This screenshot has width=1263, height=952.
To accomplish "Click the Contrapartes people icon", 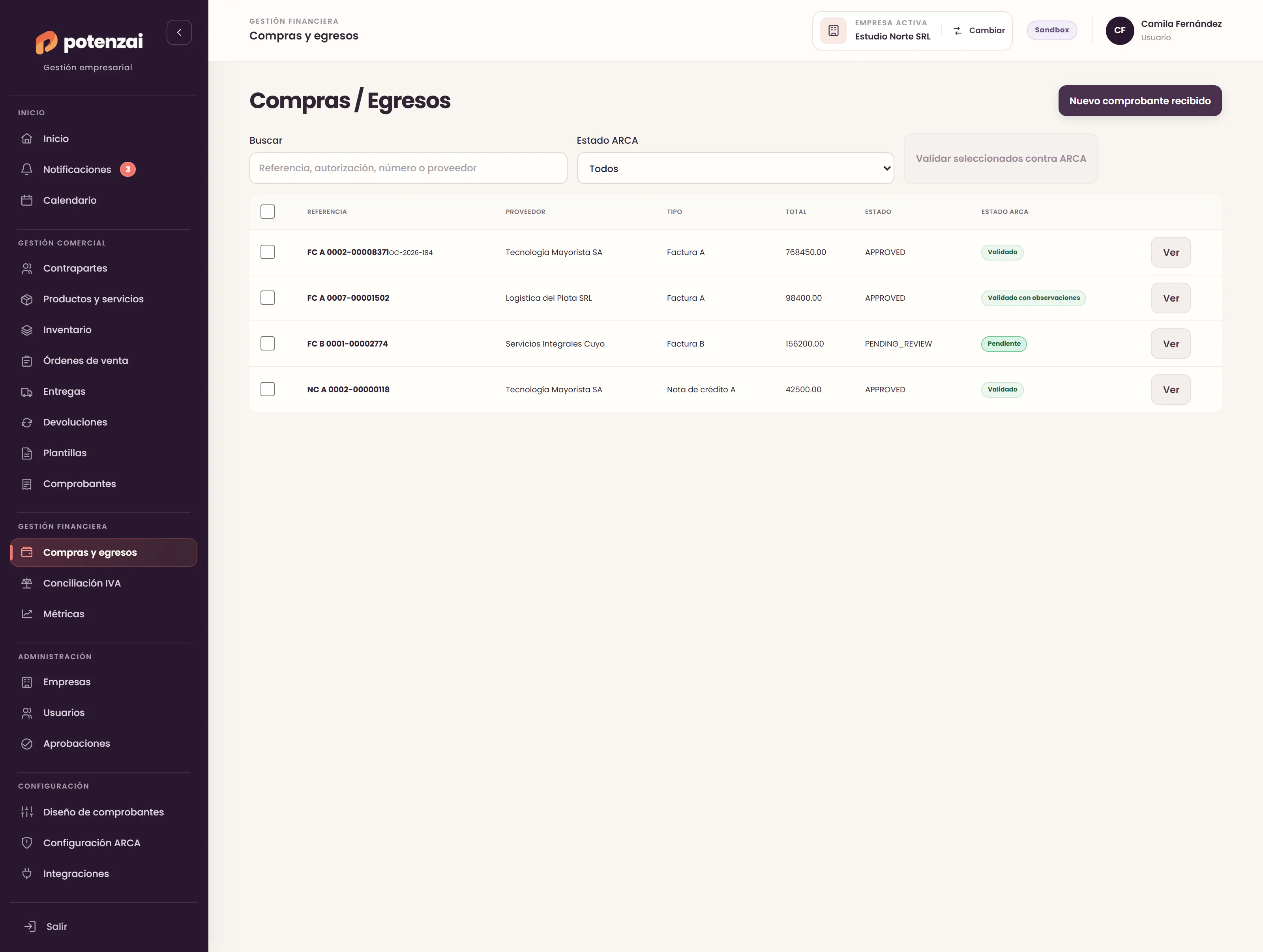I will 27,268.
